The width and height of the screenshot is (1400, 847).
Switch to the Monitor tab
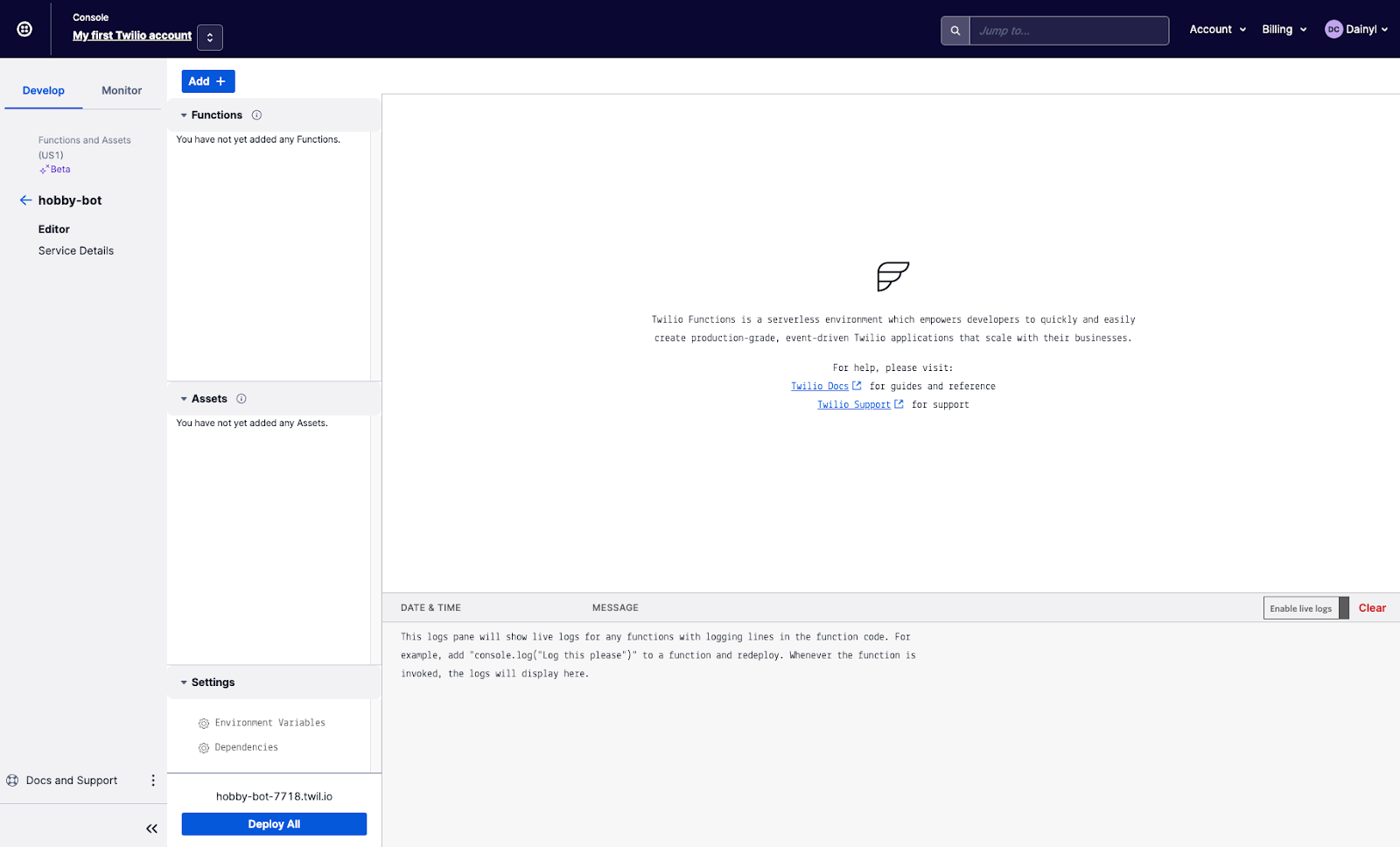pos(122,91)
